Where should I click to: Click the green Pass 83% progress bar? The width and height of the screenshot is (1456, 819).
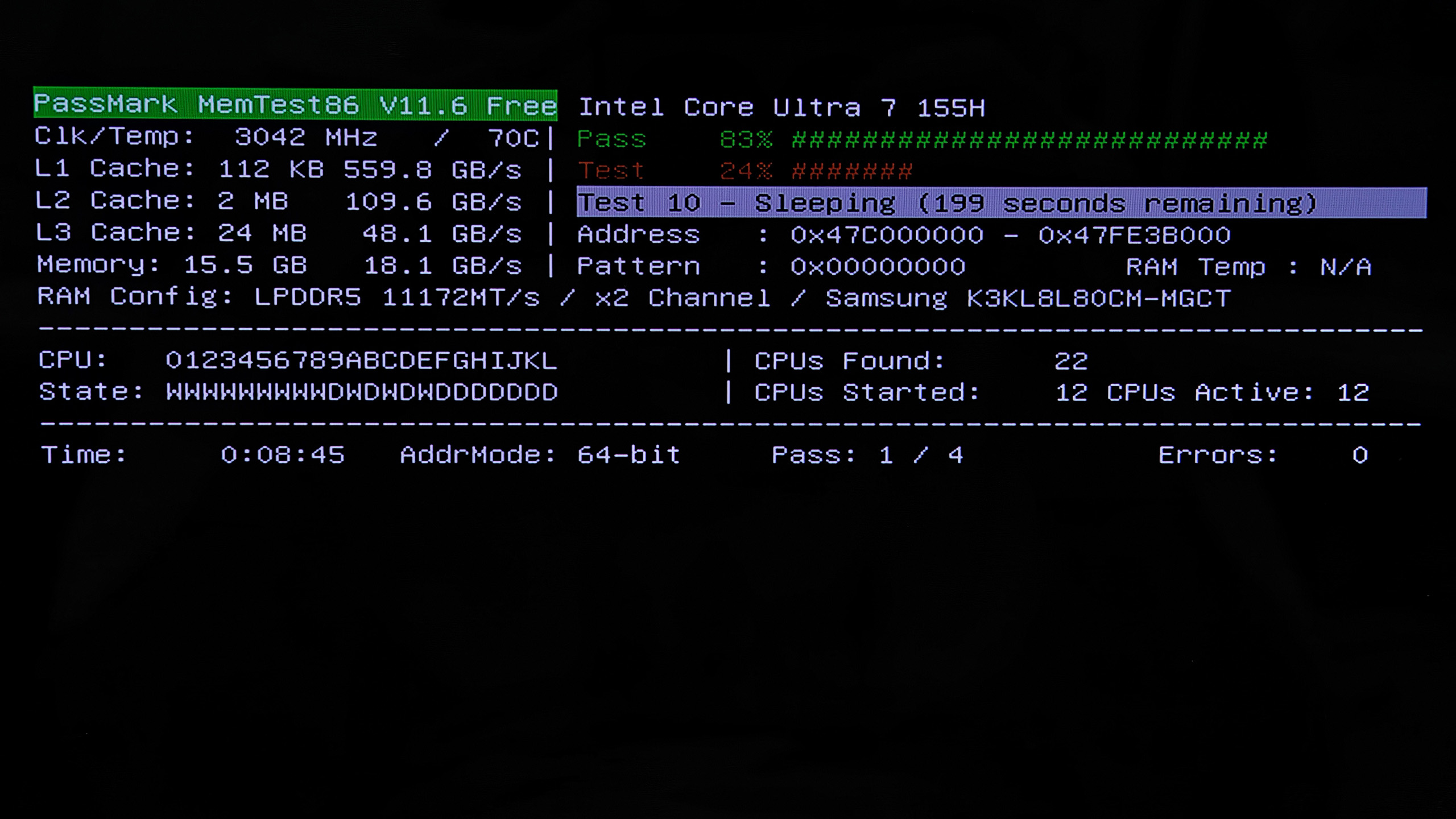point(1029,140)
